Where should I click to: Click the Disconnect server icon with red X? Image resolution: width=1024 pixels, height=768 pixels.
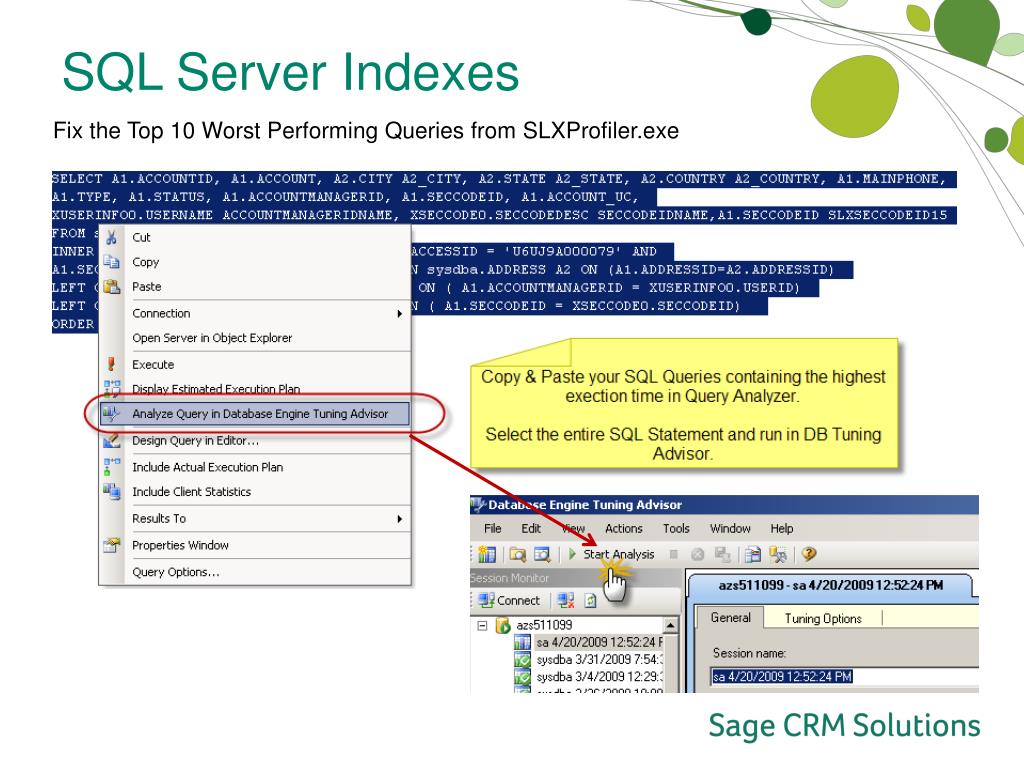(x=566, y=600)
